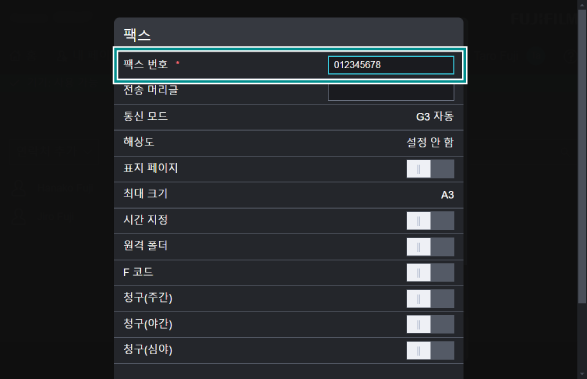Toggle the 표지 페이지 switch
This screenshot has height=379, width=587.
coord(430,169)
